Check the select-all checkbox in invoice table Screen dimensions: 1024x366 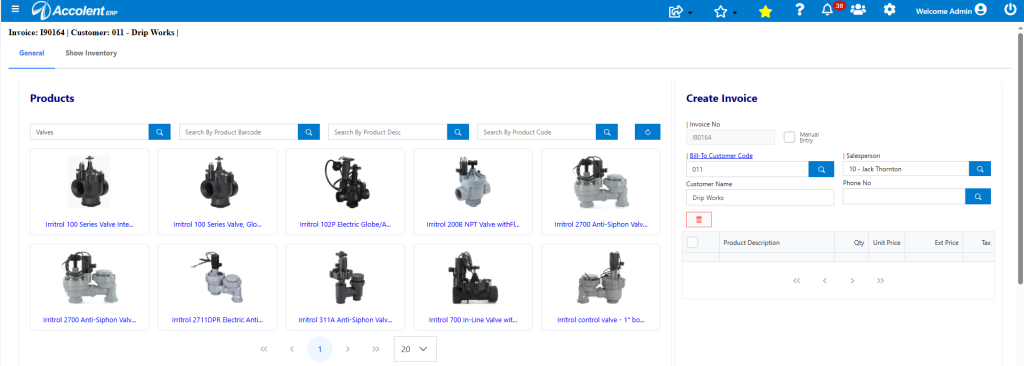[693, 242]
